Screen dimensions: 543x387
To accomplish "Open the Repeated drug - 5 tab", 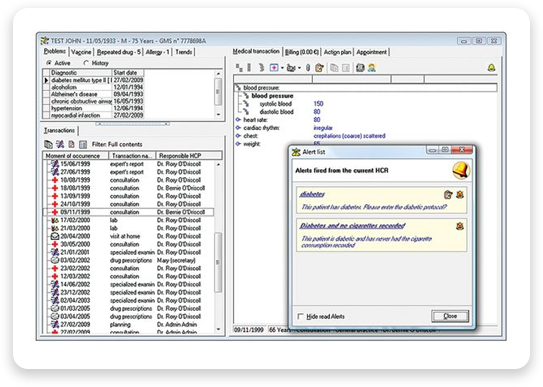I will [x=119, y=52].
